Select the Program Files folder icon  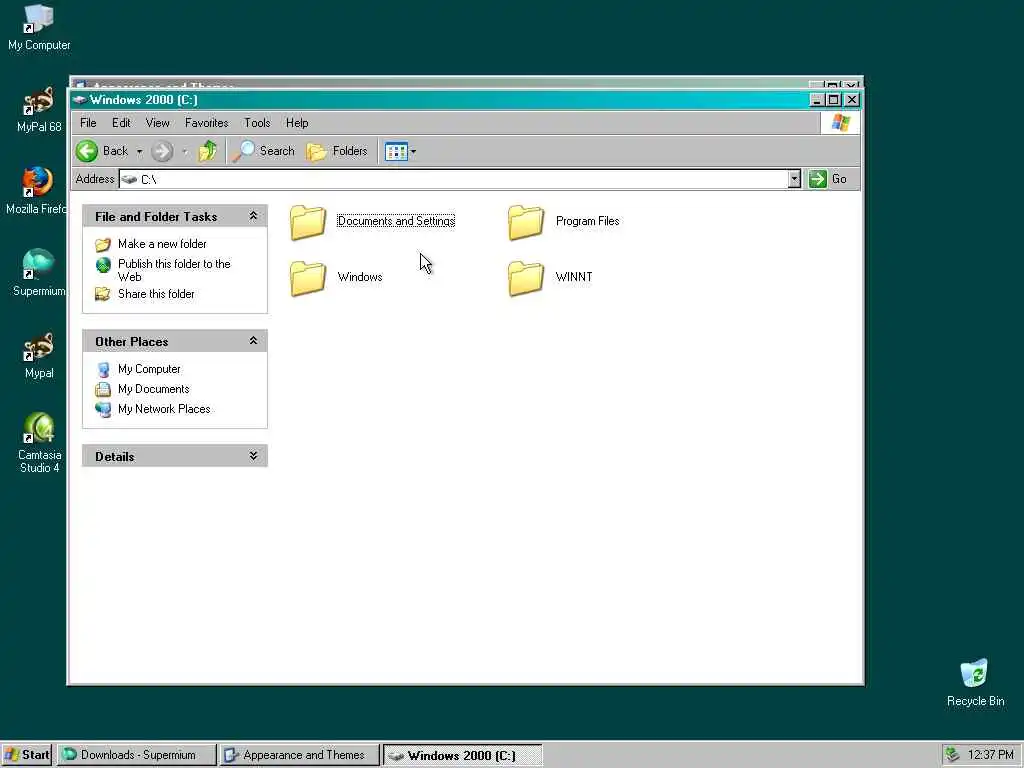click(x=526, y=221)
